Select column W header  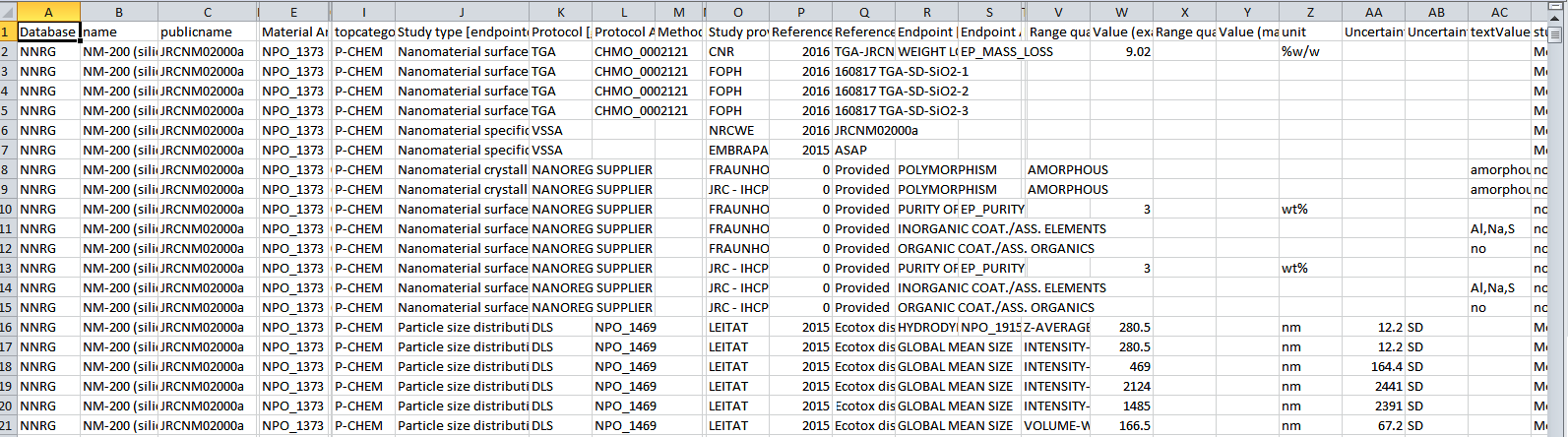(x=1122, y=12)
